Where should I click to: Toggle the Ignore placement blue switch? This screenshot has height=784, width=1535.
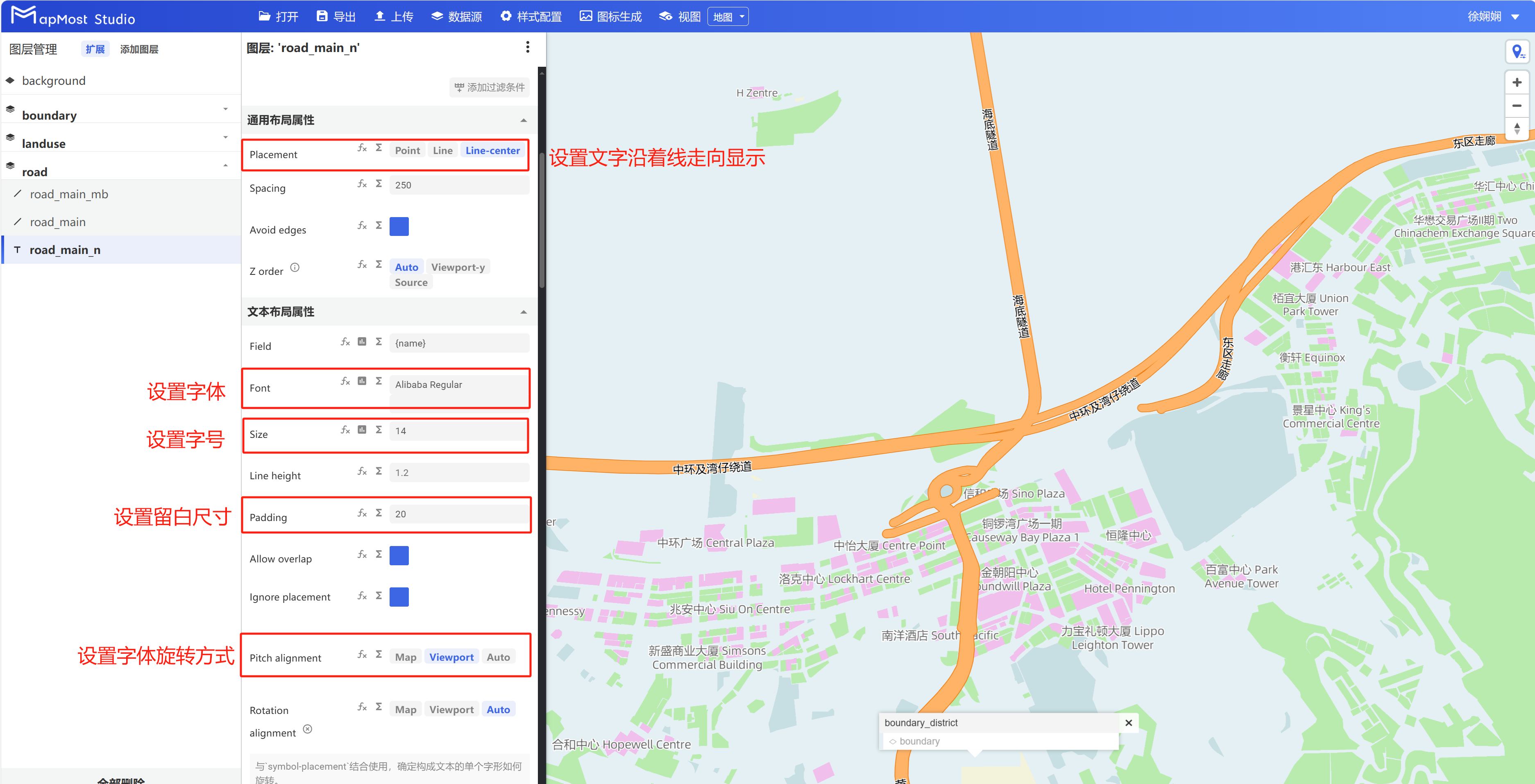399,597
